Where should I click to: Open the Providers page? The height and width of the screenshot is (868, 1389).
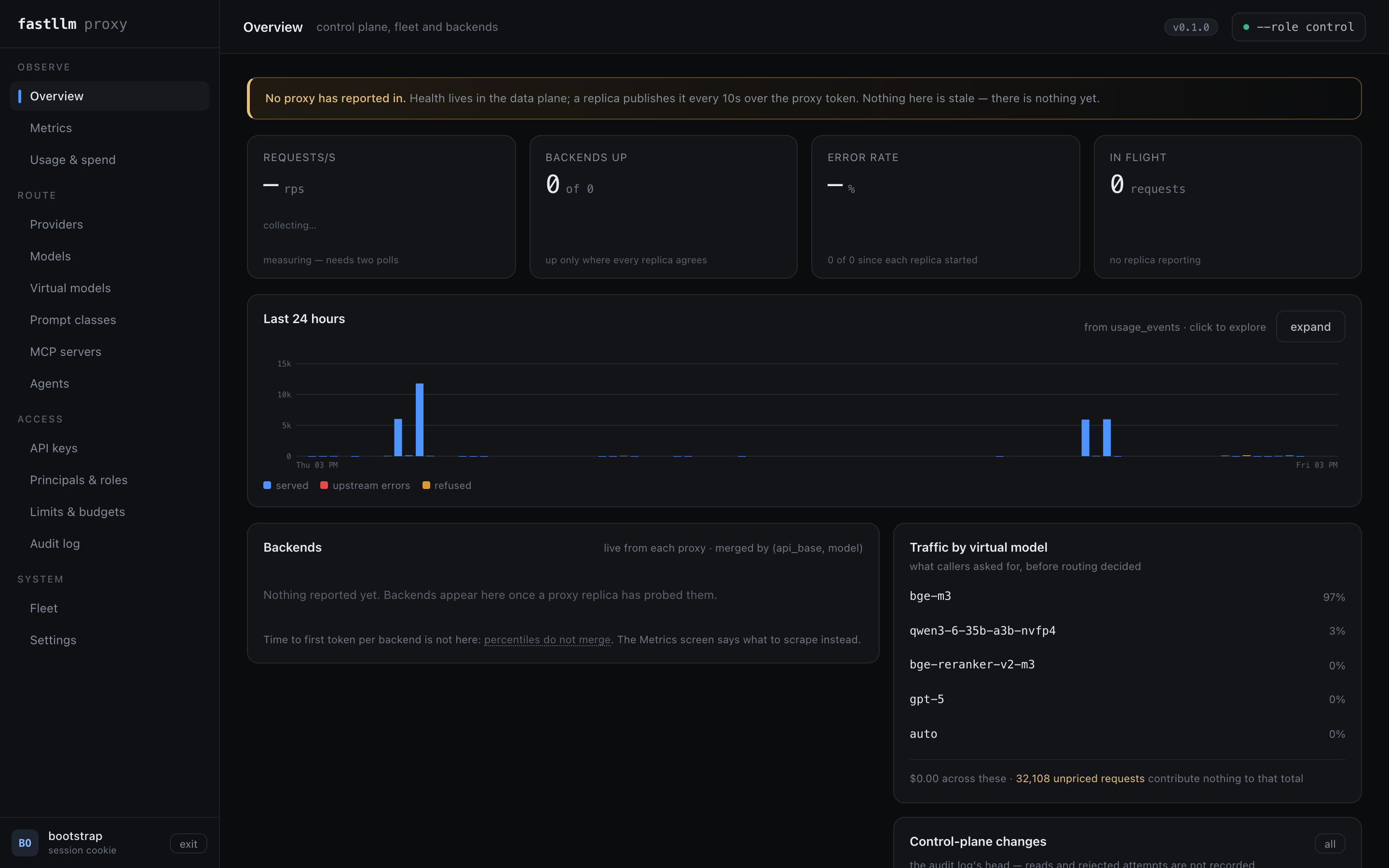109,224
